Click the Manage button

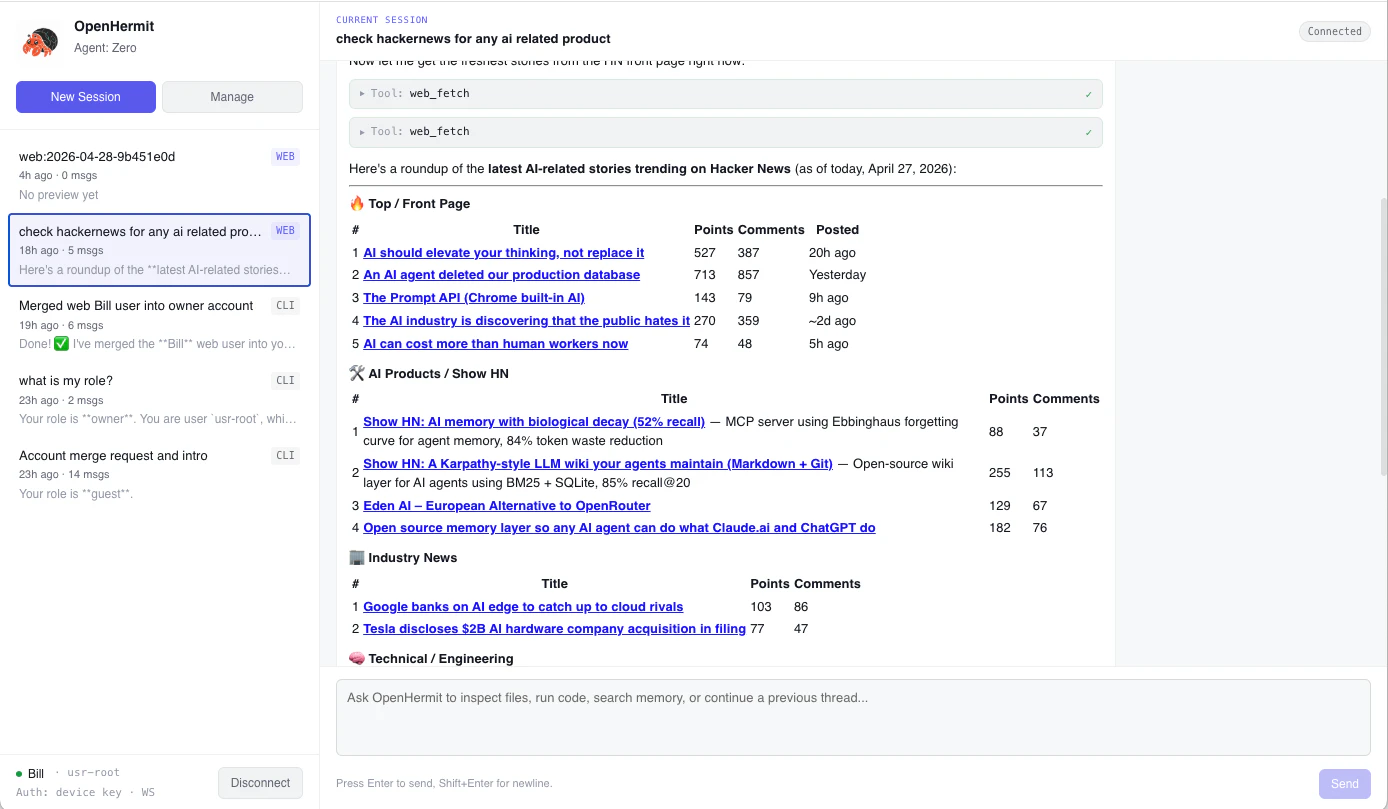(x=231, y=96)
